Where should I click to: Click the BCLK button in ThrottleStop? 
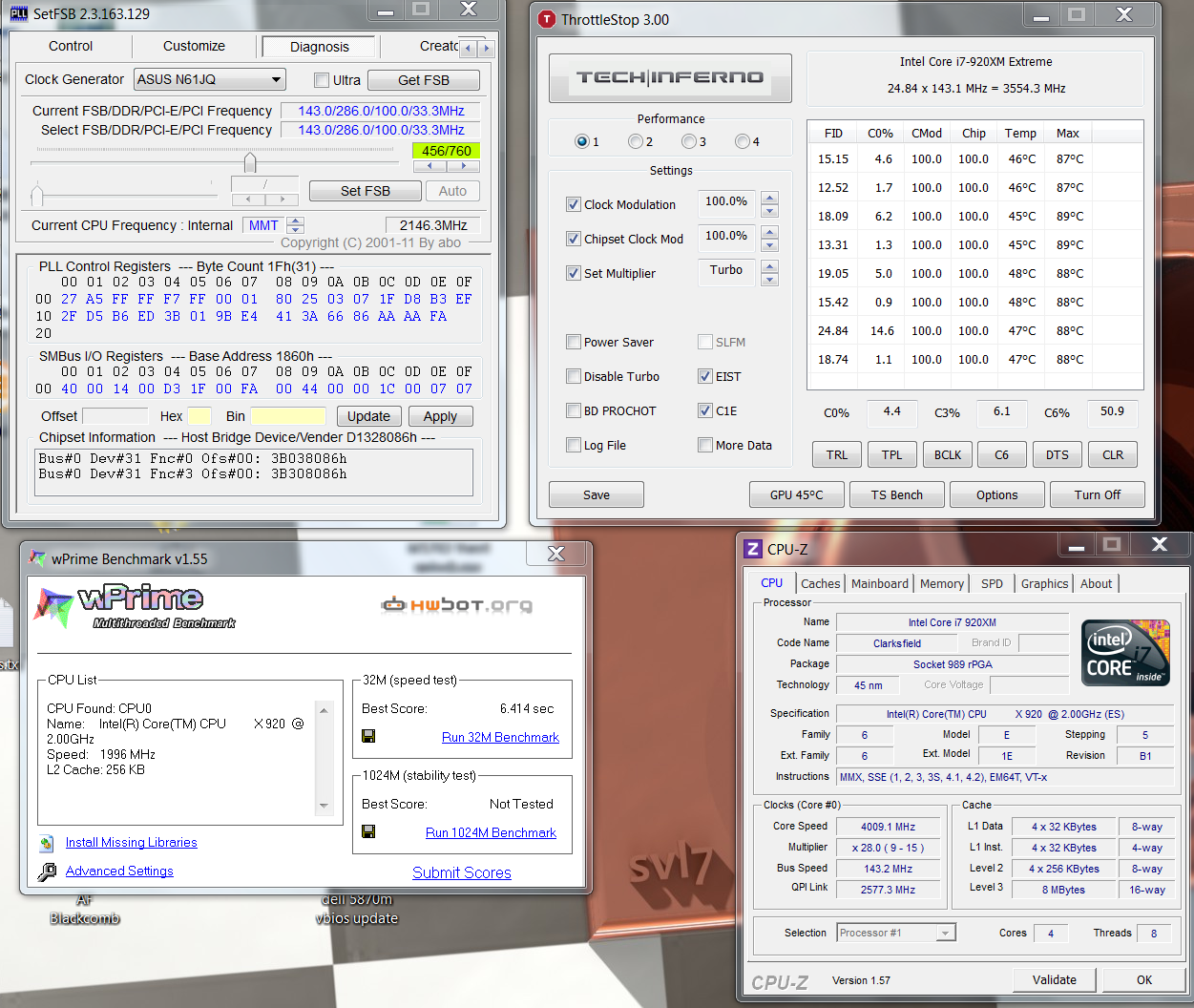(x=948, y=454)
